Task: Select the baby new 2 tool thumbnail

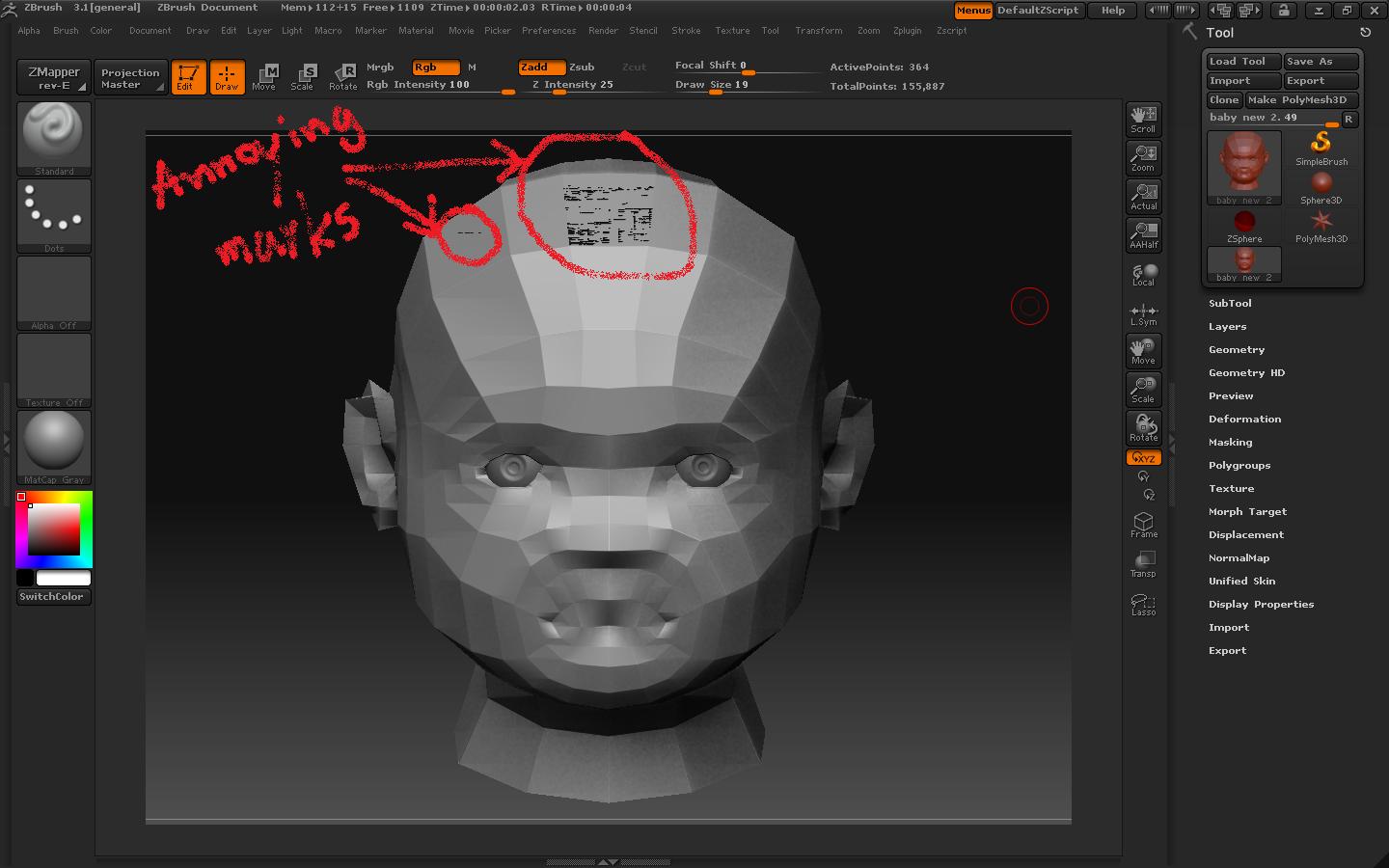Action: pyautogui.click(x=1243, y=166)
